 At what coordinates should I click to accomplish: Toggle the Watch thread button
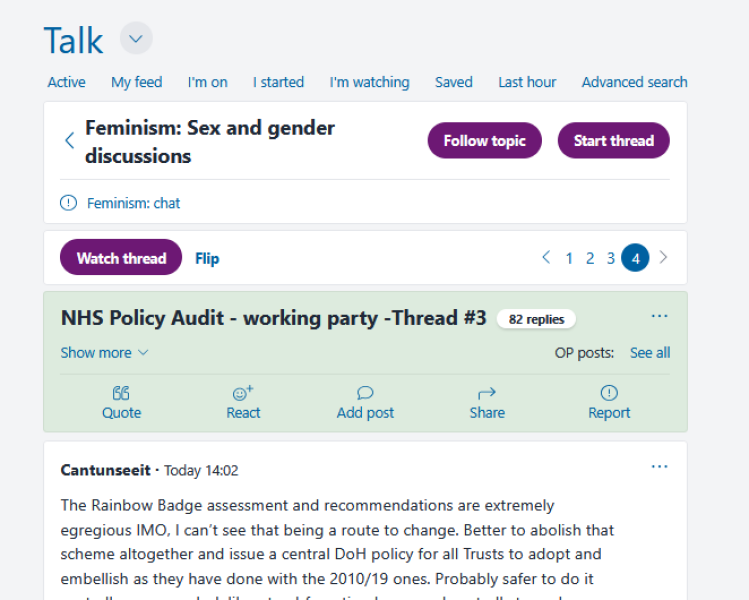click(x=121, y=258)
